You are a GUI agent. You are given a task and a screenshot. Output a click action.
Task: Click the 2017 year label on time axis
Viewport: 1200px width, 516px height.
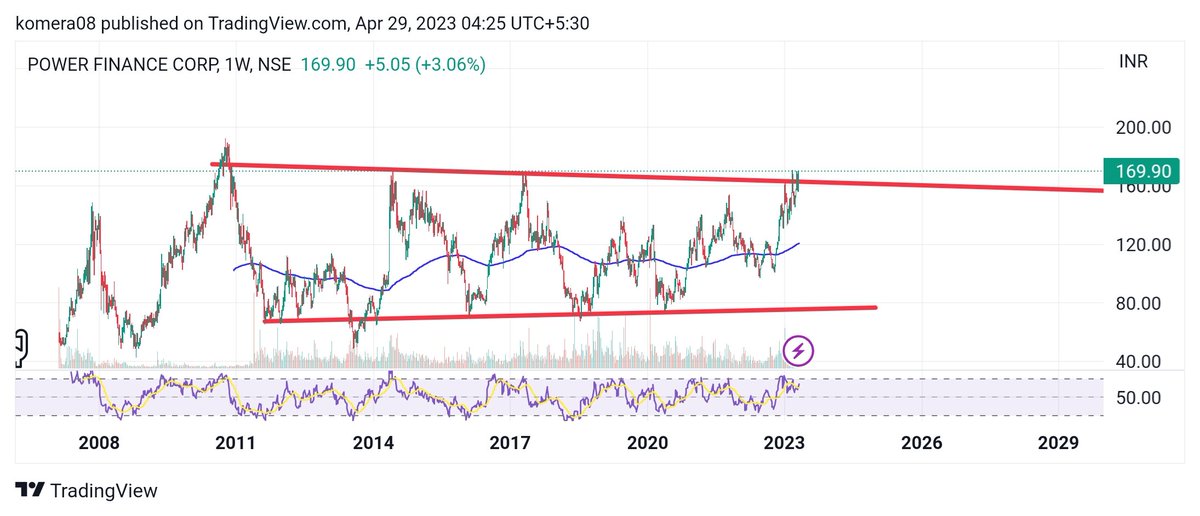tap(510, 442)
